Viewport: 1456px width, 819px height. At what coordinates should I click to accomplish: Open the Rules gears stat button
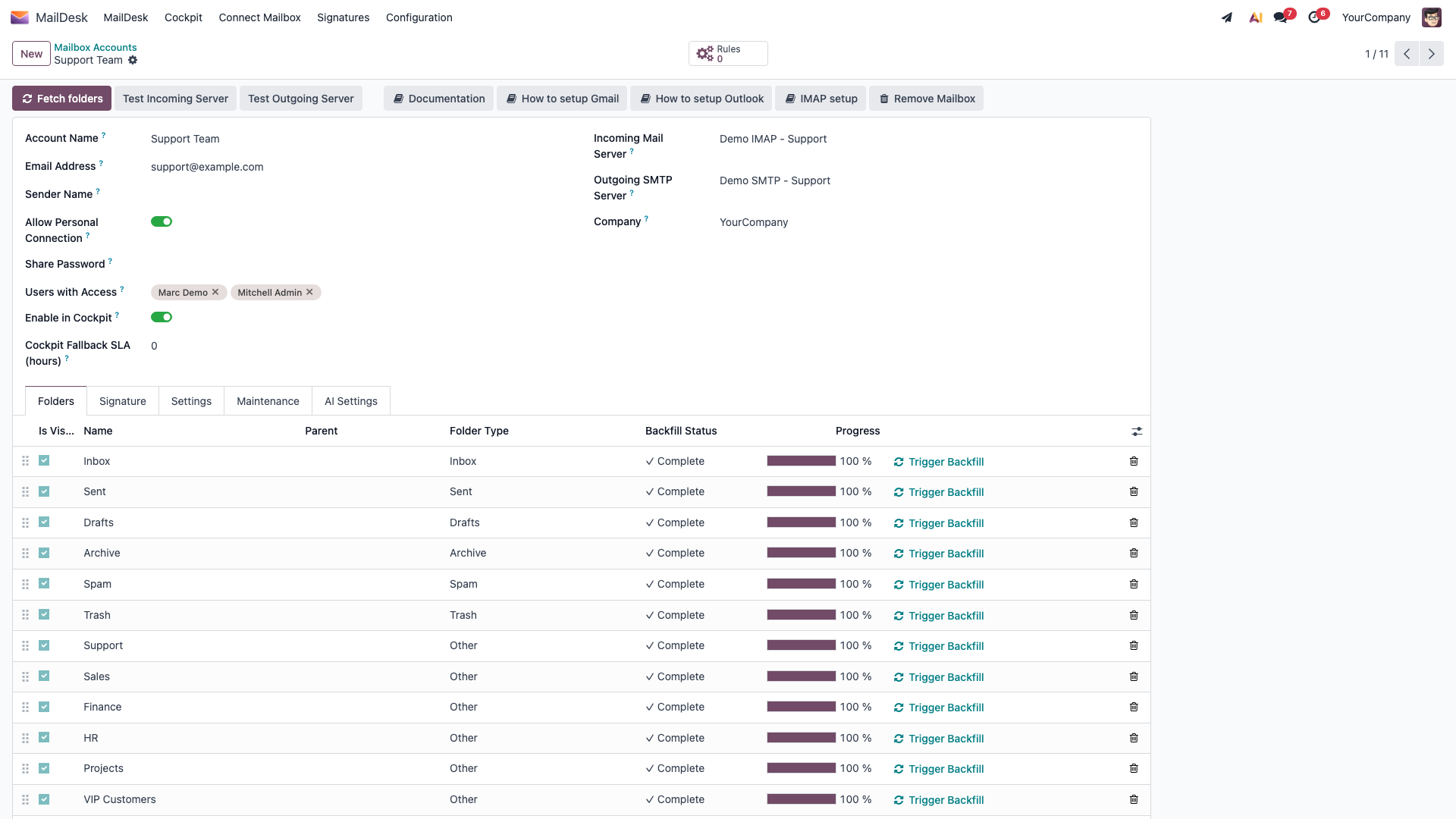728,54
